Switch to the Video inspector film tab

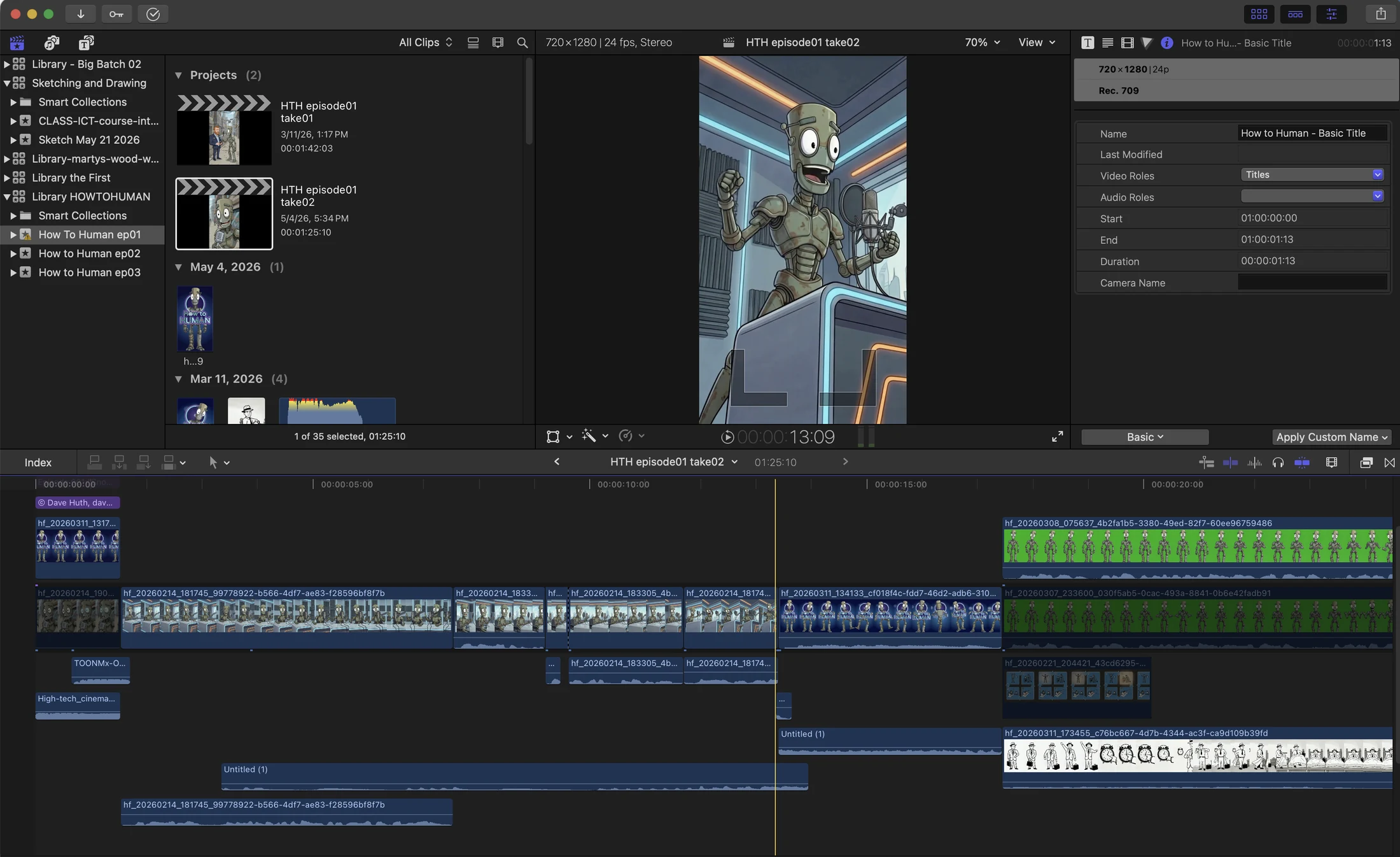1127,43
